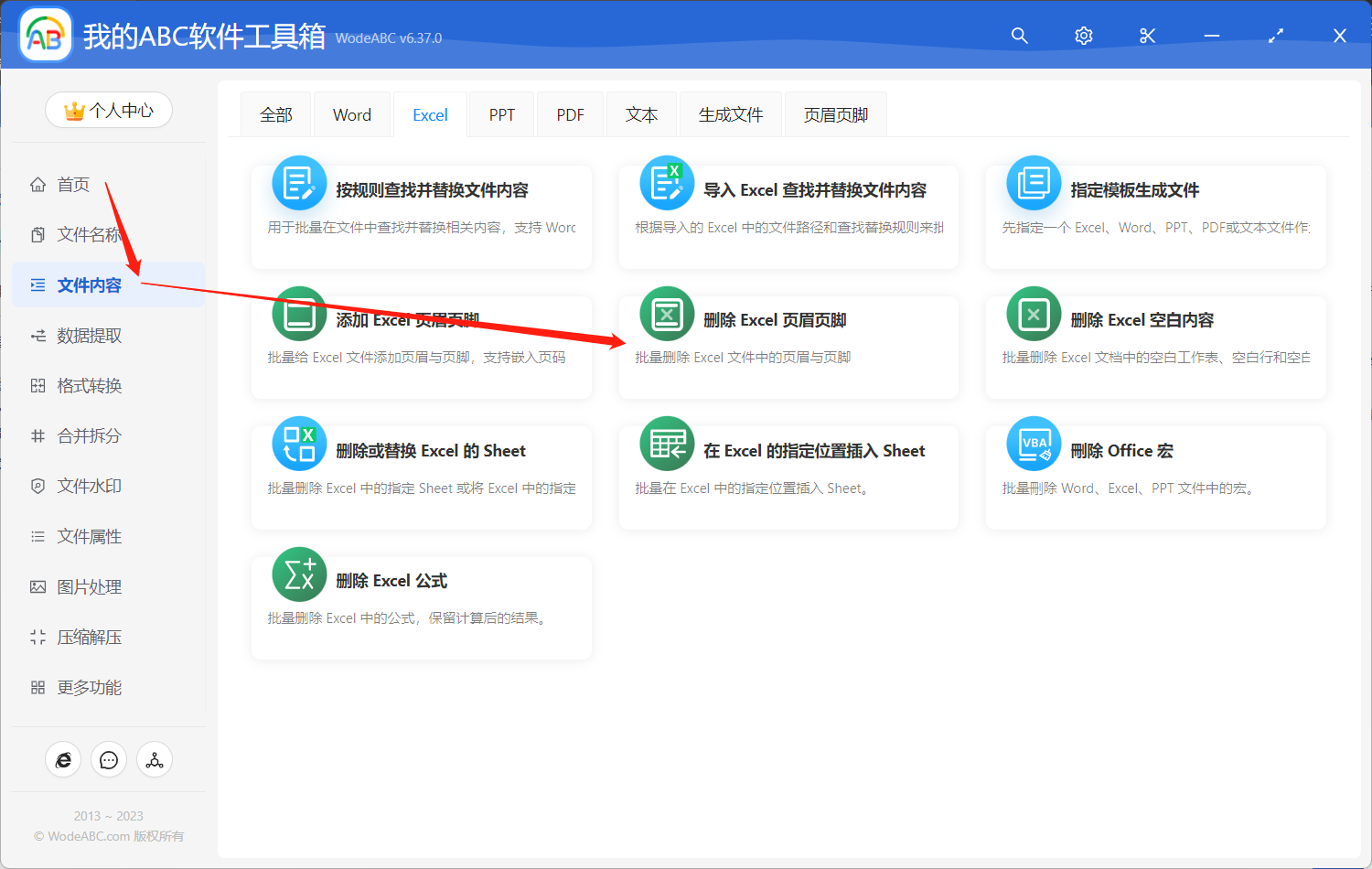The width and height of the screenshot is (1372, 869).
Task: Click the share network icon at bottom left
Action: (x=154, y=759)
